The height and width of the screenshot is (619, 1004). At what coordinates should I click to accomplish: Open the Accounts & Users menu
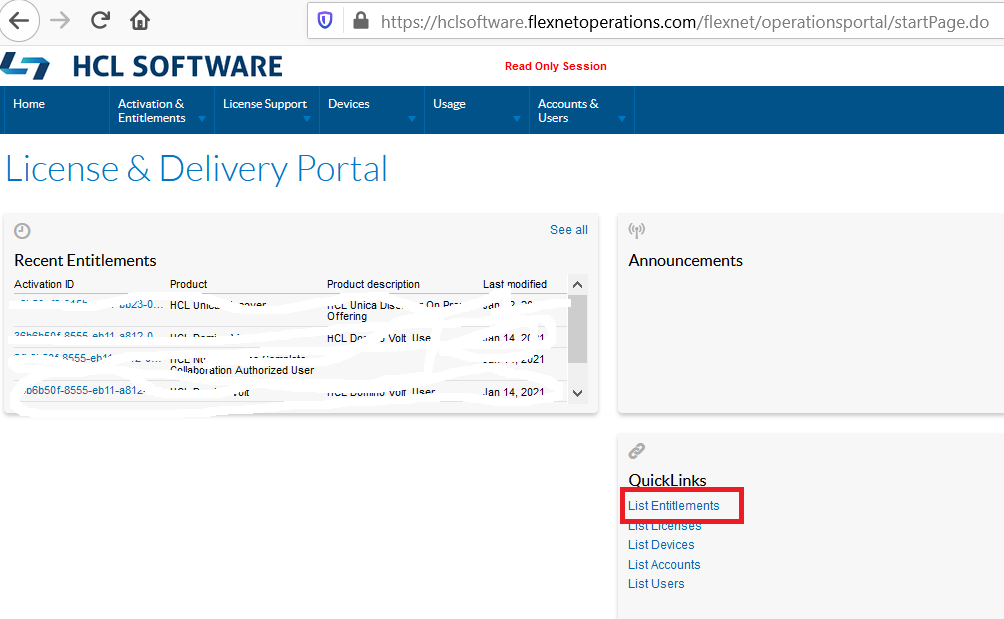(580, 110)
